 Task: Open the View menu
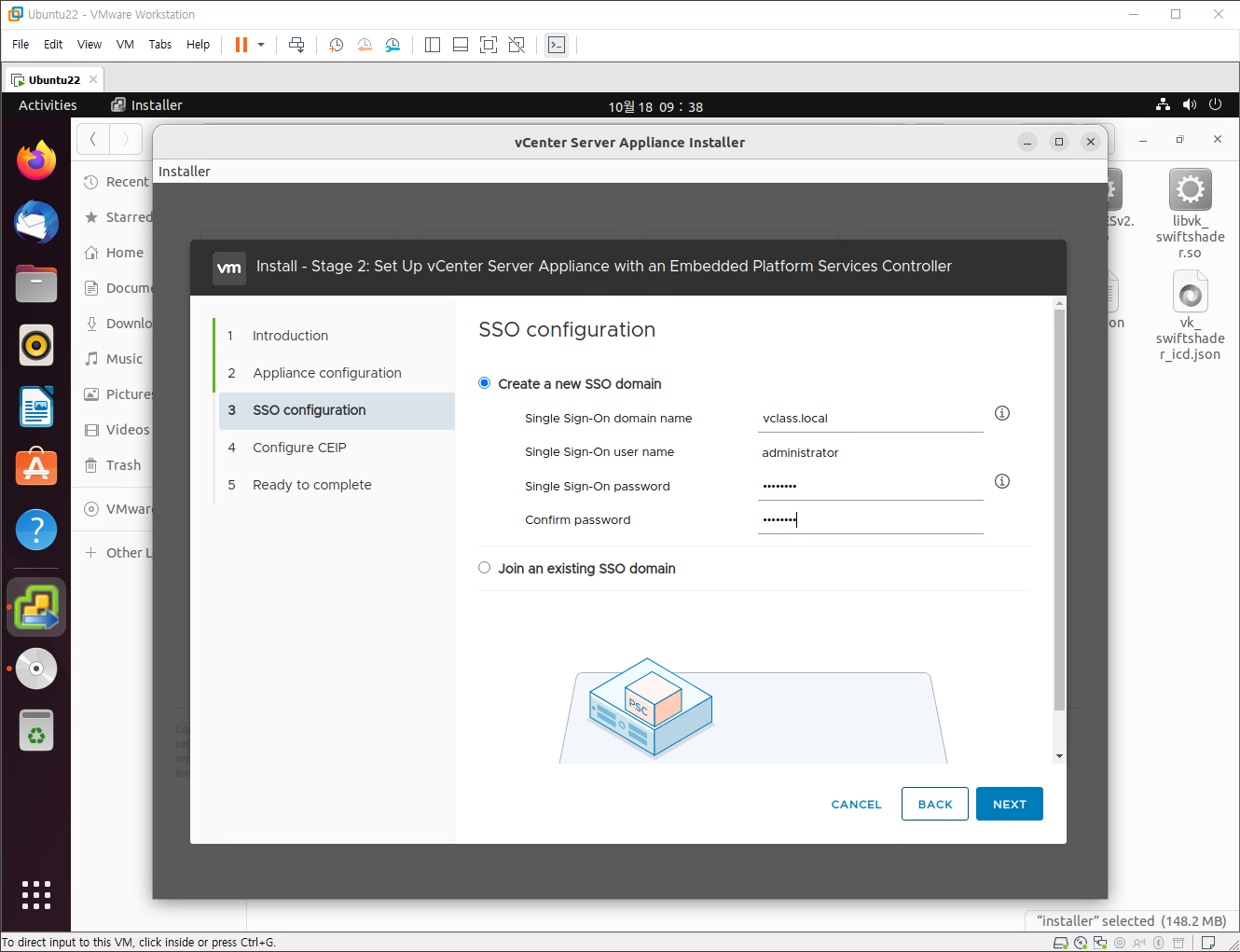(x=90, y=45)
